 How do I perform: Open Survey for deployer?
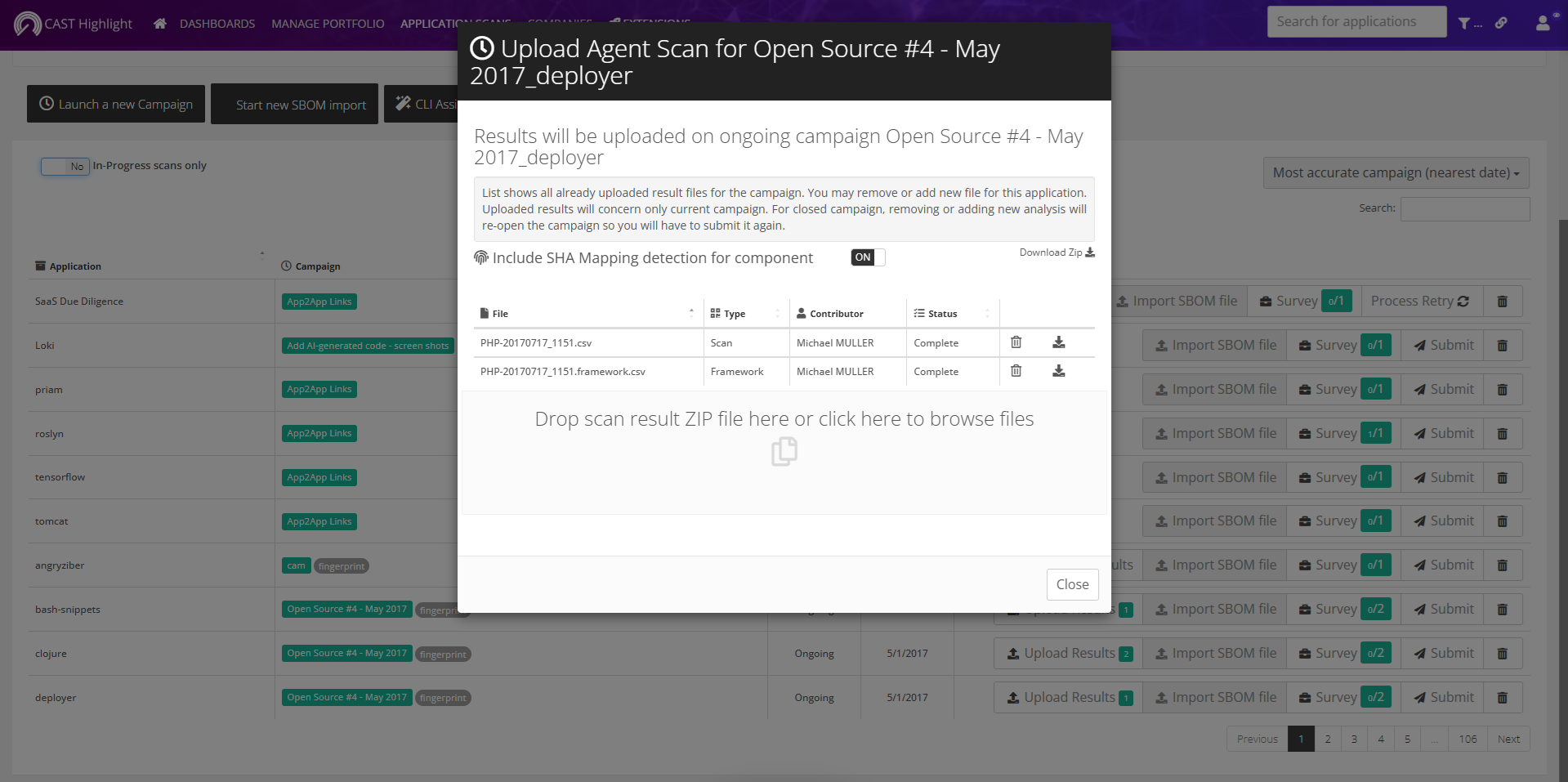pos(1344,697)
